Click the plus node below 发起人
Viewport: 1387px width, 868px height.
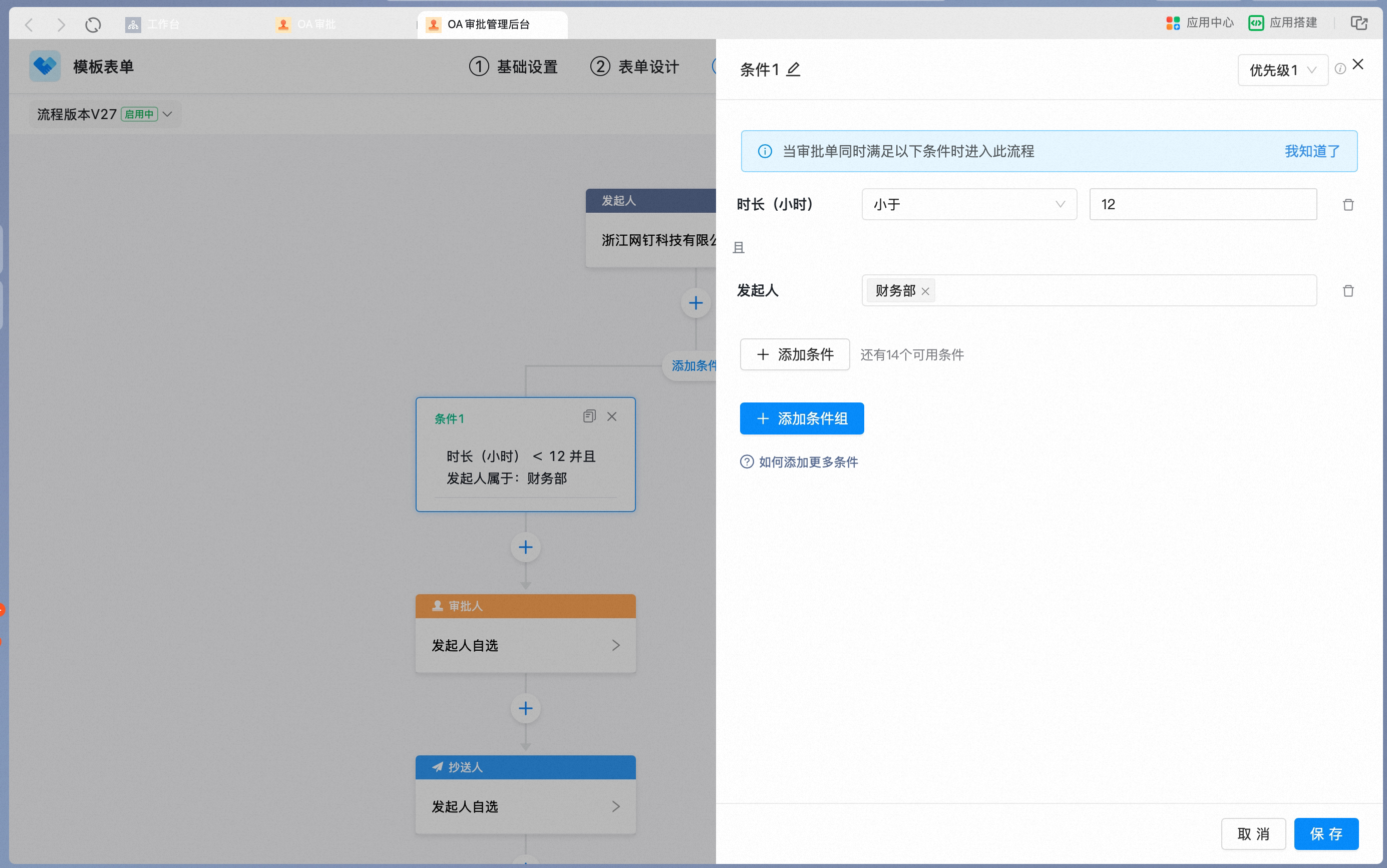(695, 303)
